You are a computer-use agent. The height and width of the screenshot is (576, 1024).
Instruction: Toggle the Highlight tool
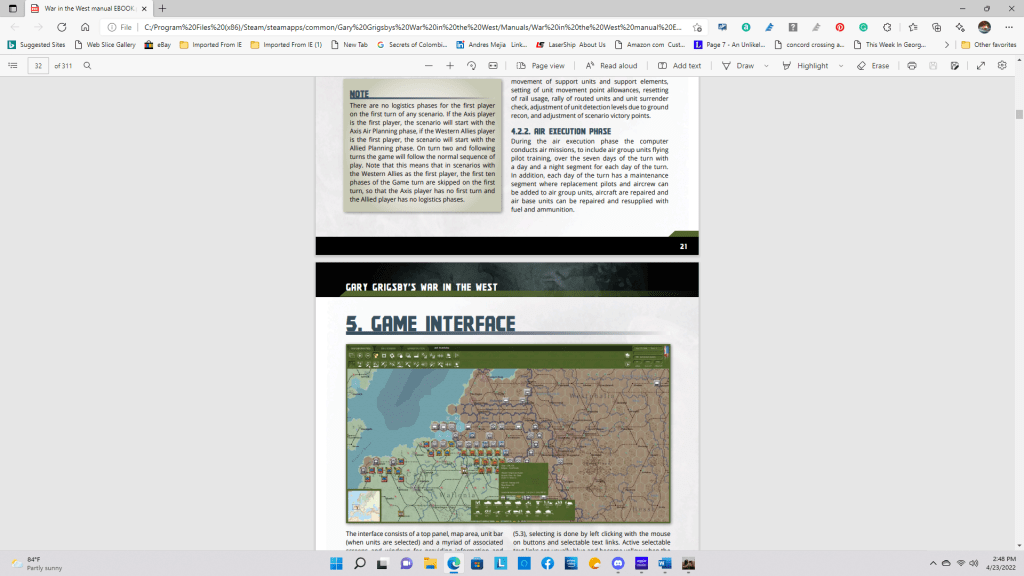coord(806,65)
